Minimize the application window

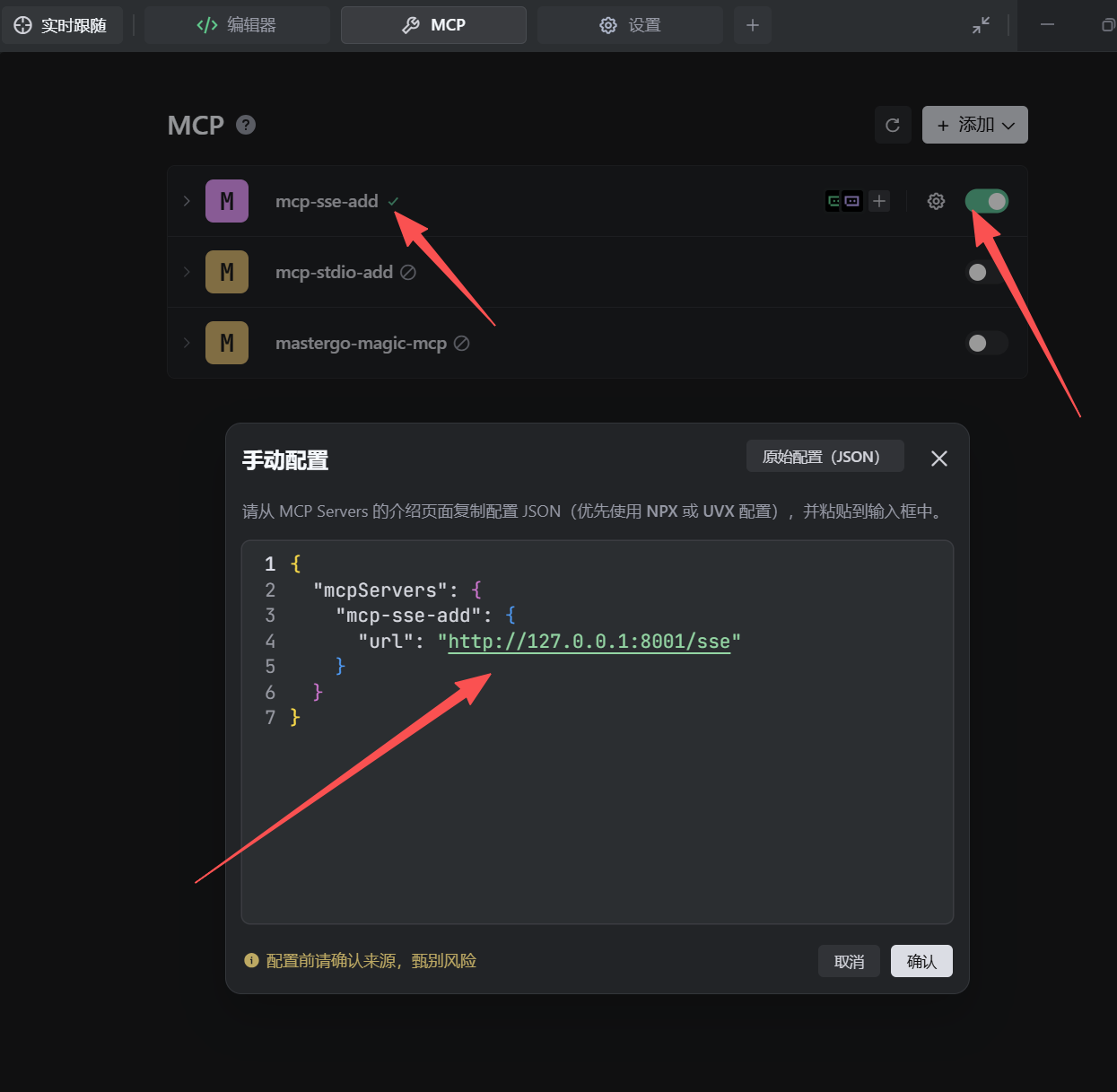[1047, 25]
